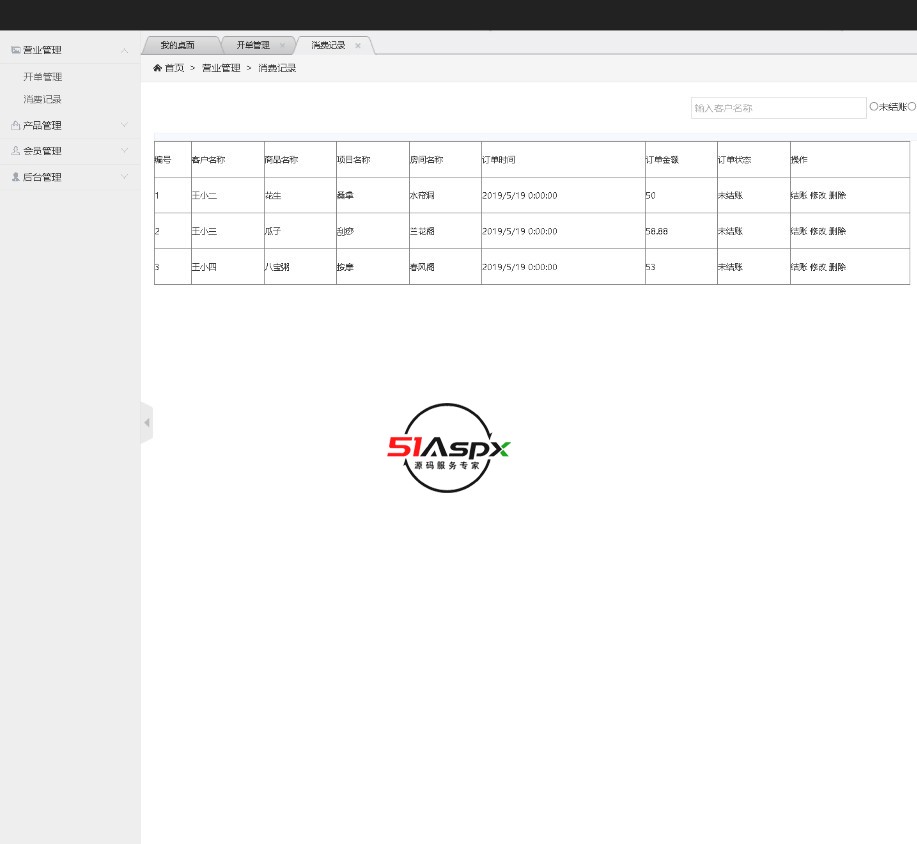
Task: Click 修改 for customer 王小二
Action: coord(818,195)
